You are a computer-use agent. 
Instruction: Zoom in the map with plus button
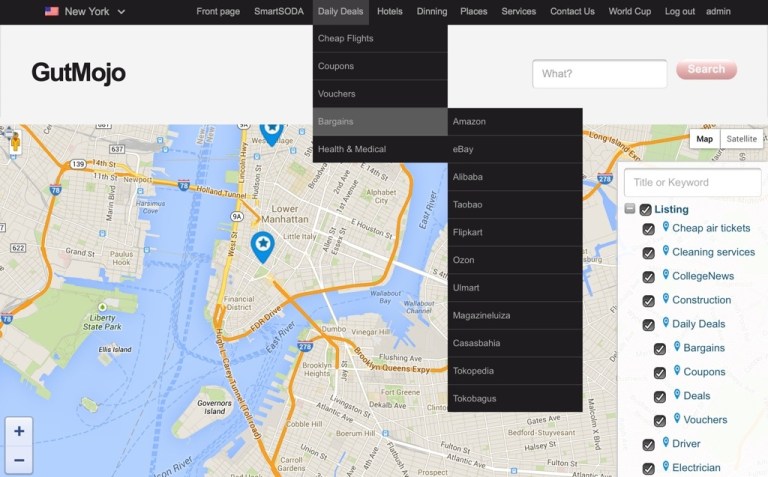point(19,431)
